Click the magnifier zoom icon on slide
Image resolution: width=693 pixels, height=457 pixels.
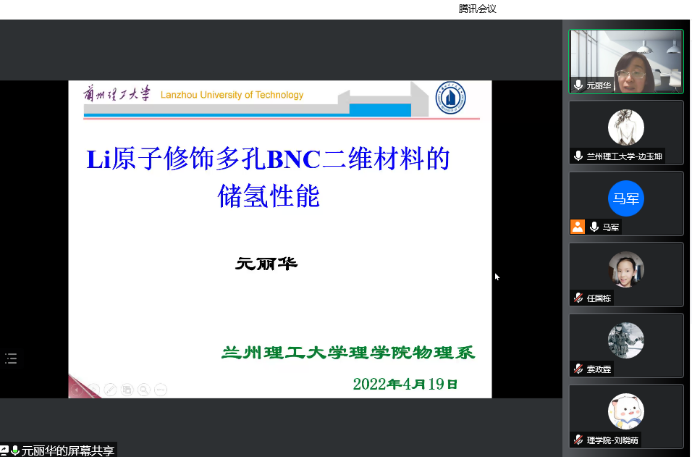click(144, 388)
